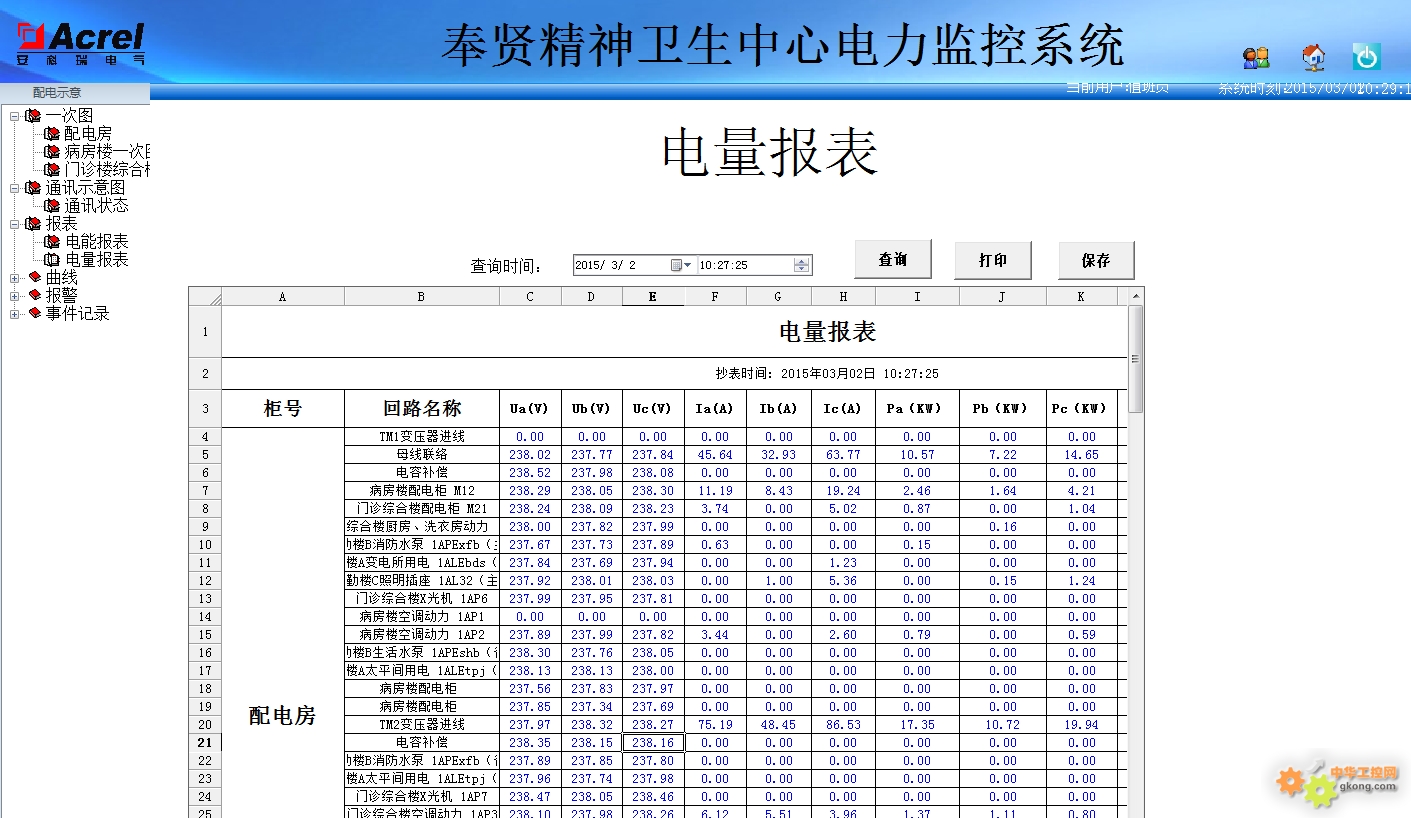
Task: Click the 配电房 merged cell
Action: pyautogui.click(x=283, y=622)
